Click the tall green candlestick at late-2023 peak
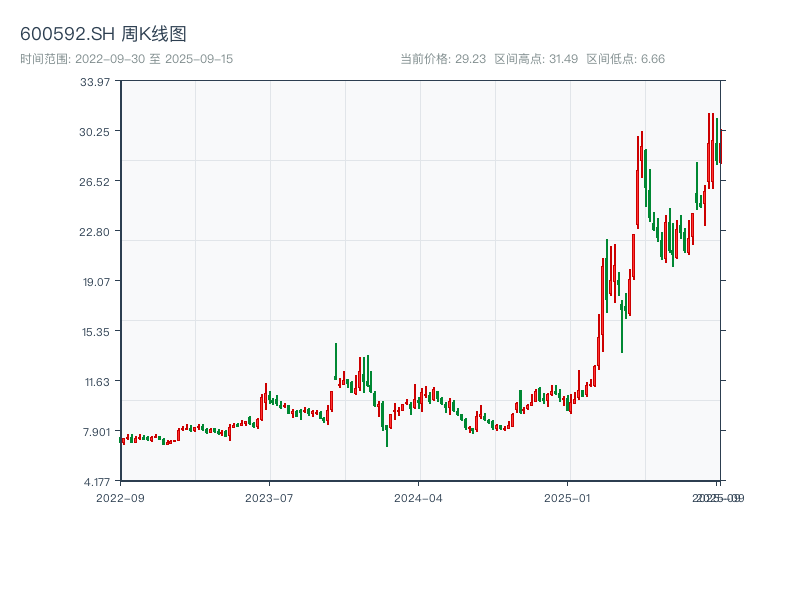Image resolution: width=800 pixels, height=600 pixels. pos(336,361)
